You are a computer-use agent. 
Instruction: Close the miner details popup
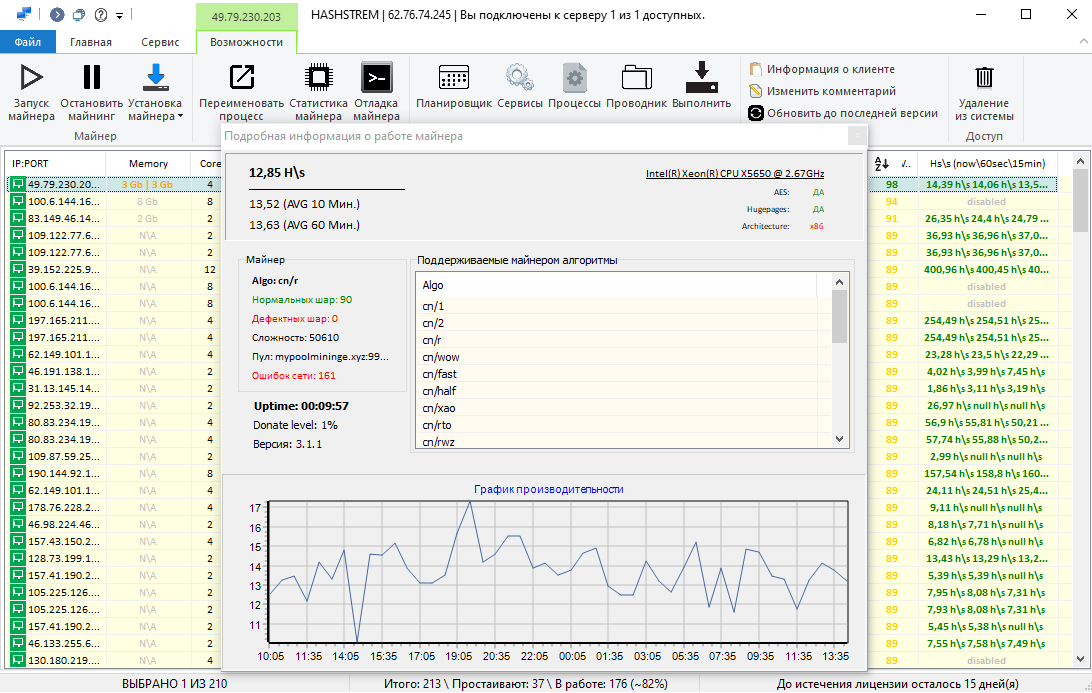tap(858, 136)
